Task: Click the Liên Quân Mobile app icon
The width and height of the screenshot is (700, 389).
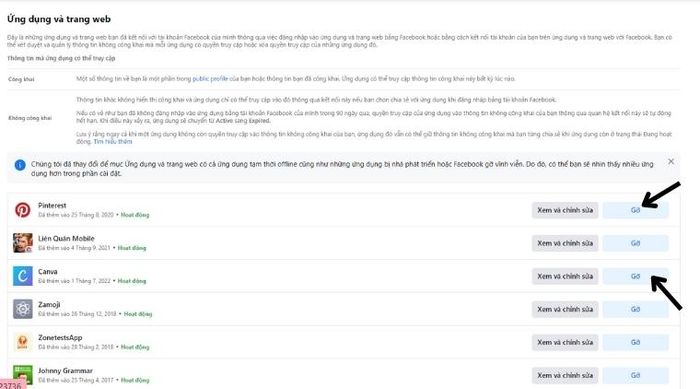Action: pos(22,243)
